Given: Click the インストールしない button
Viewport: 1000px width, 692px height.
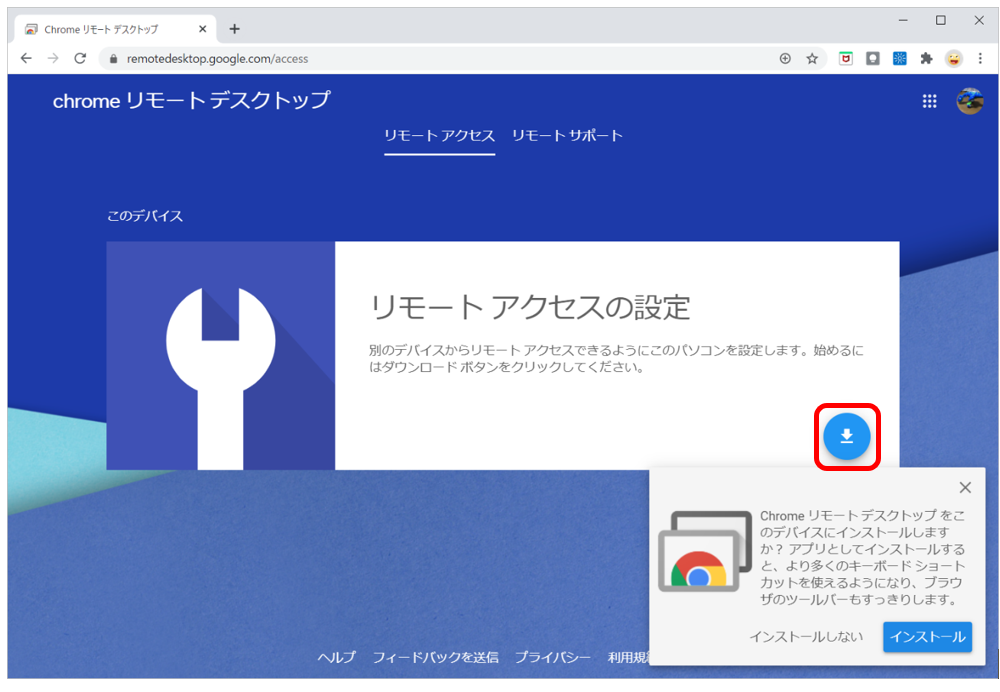Looking at the screenshot, I should pyautogui.click(x=806, y=637).
